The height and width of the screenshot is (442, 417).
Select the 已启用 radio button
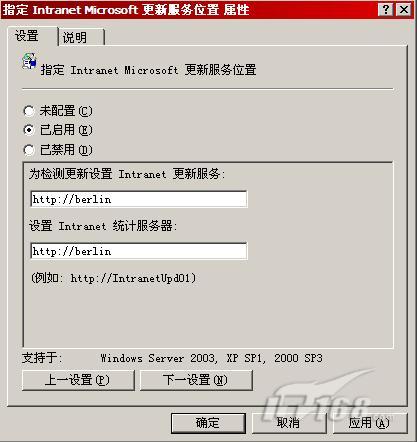(29, 130)
